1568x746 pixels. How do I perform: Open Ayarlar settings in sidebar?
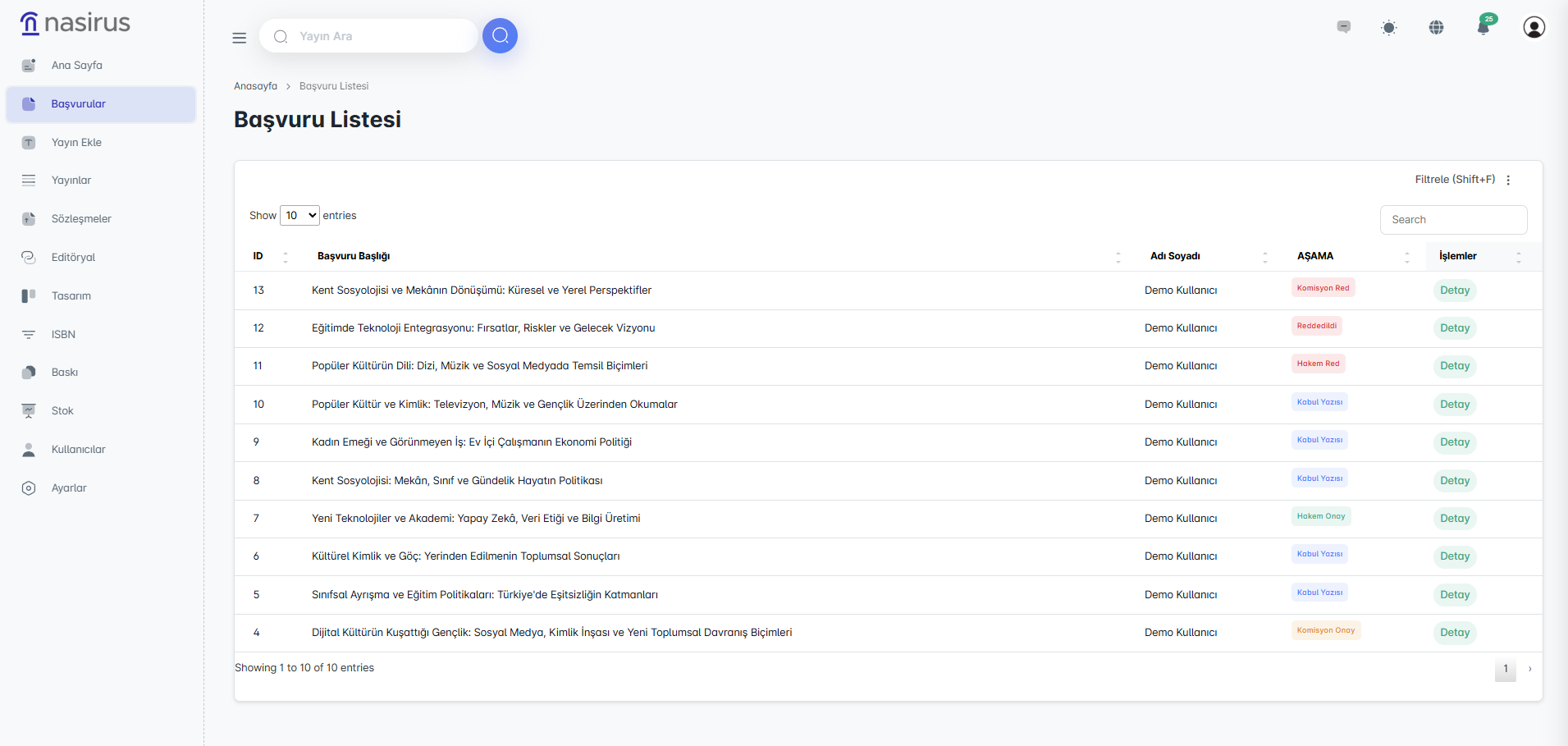[x=69, y=488]
